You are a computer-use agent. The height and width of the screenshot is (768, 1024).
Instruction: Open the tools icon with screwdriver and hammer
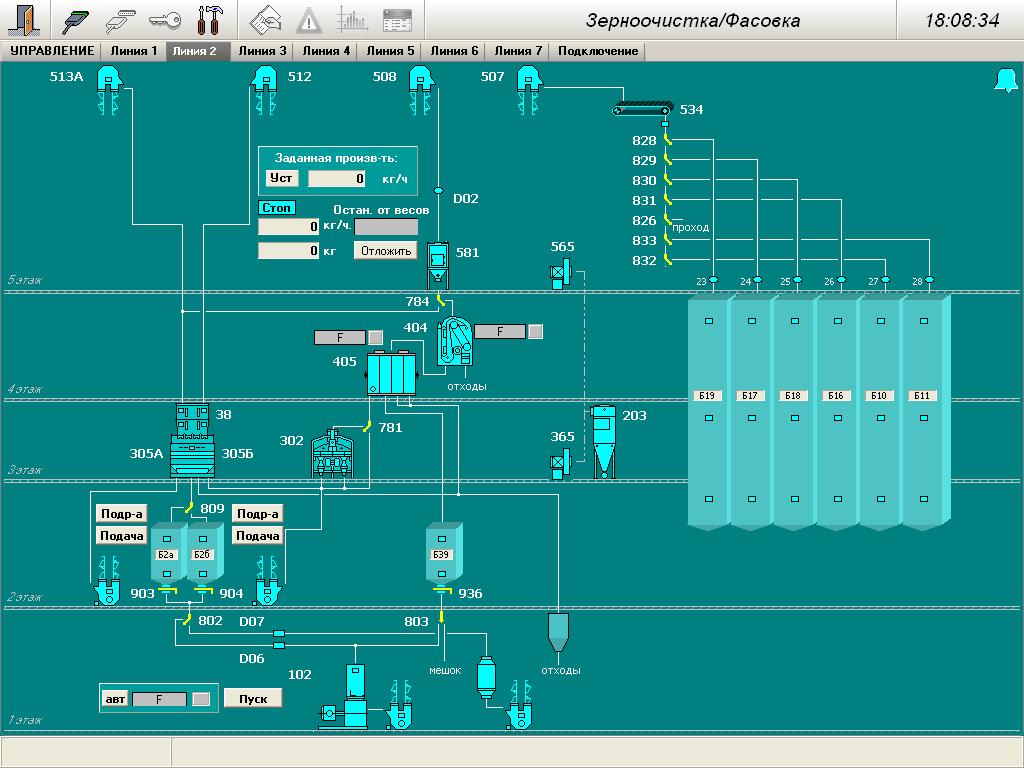(x=209, y=20)
